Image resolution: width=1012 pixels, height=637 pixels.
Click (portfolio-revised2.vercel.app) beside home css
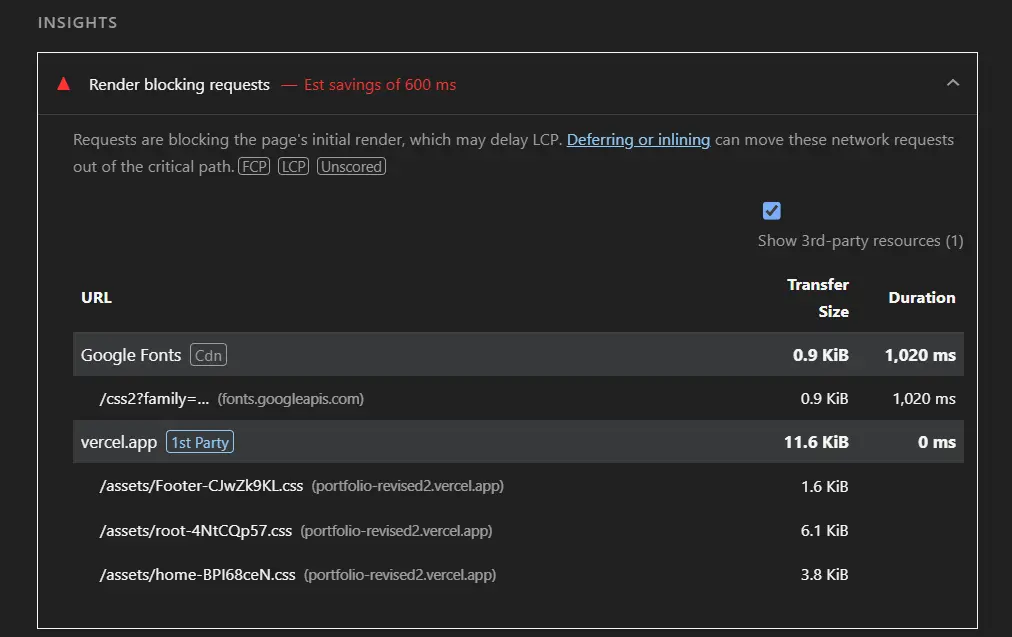coord(400,574)
